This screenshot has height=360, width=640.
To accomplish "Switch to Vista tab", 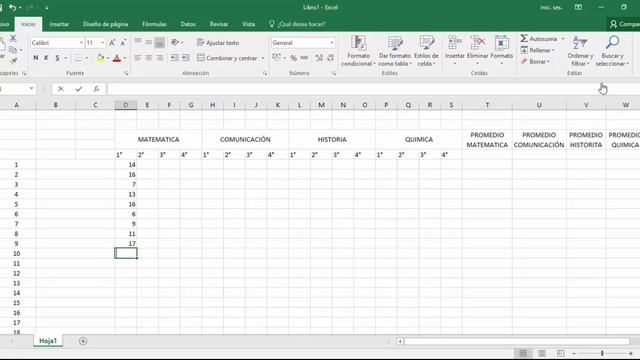I will 249,24.
